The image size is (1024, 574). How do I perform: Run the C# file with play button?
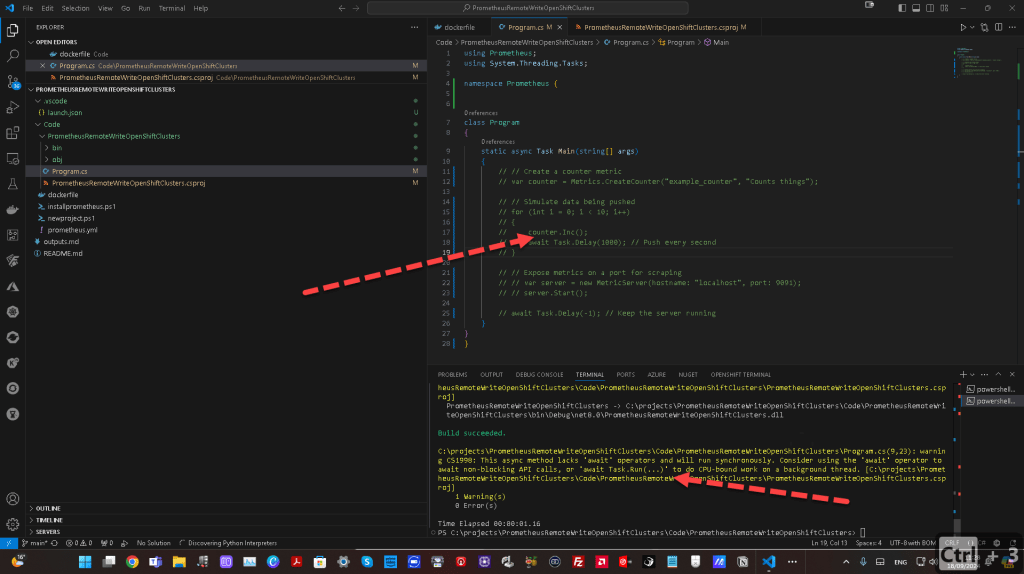(x=963, y=27)
